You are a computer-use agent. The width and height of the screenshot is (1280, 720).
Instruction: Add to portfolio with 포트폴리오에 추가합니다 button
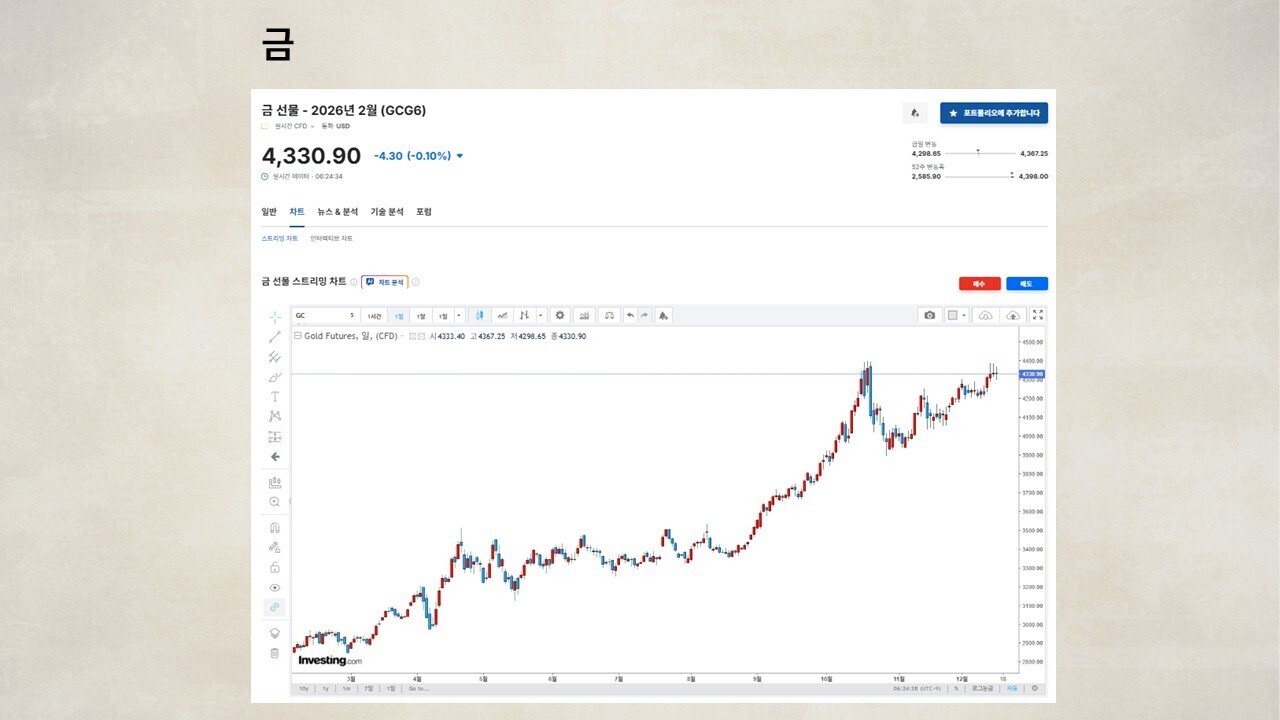click(x=993, y=113)
